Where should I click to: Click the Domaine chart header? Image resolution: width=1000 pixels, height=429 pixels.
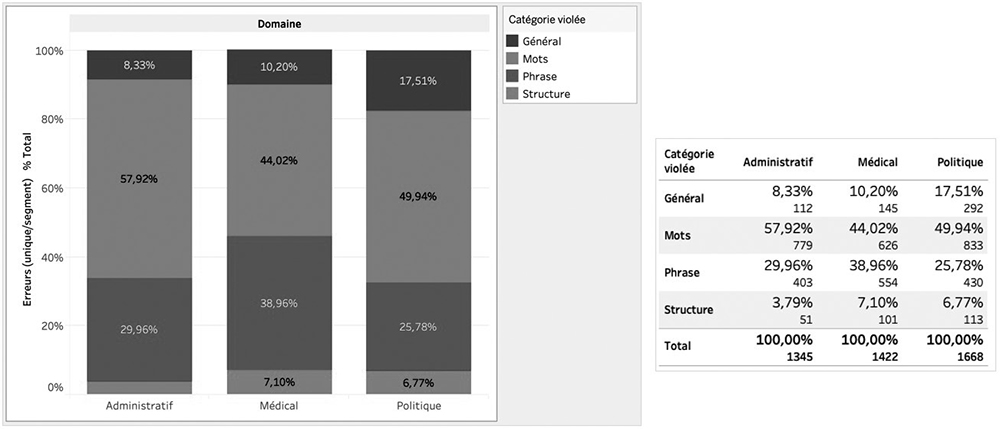point(279,24)
